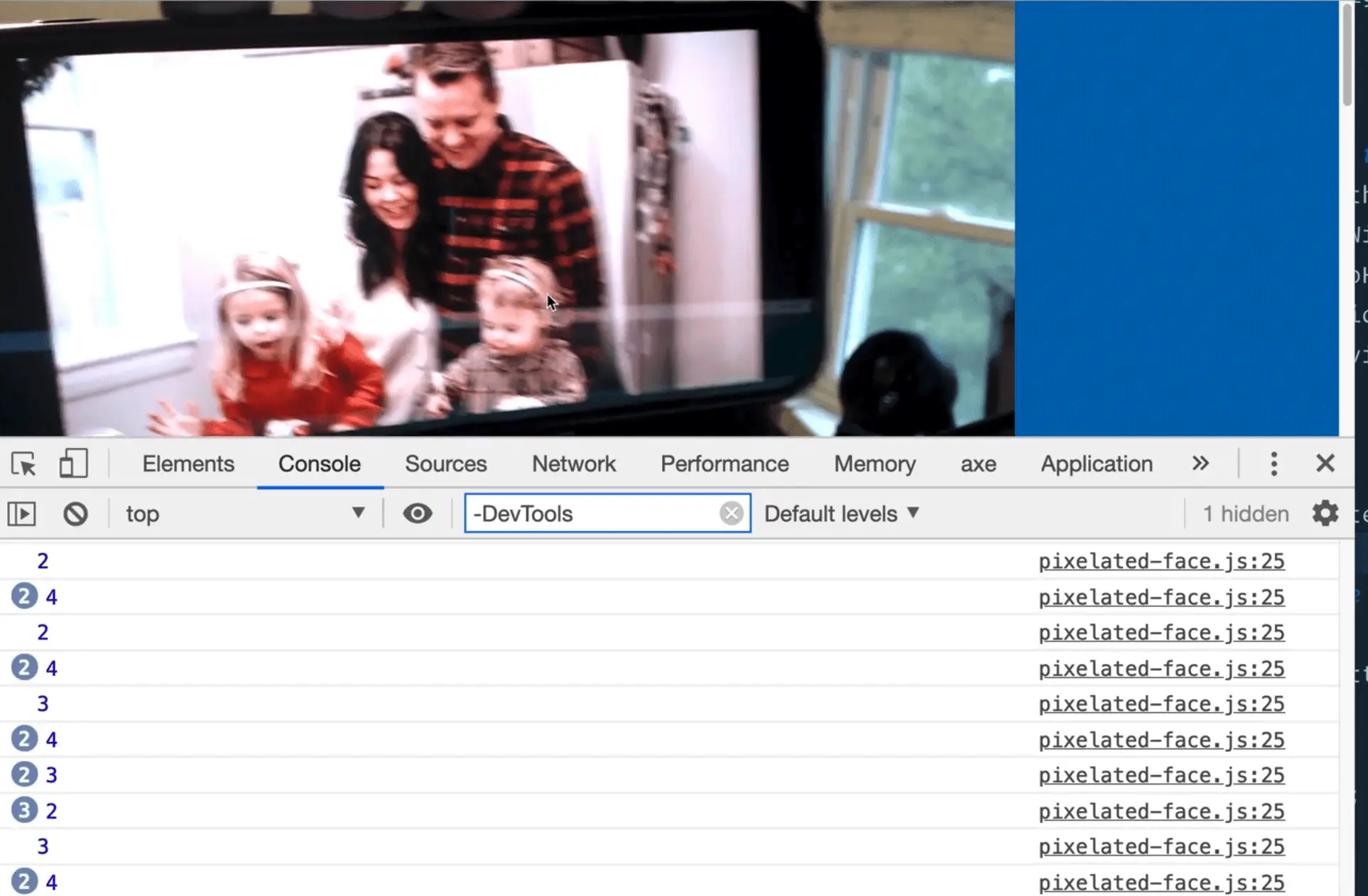Activate the inspect element picker icon
The image size is (1368, 896).
[23, 464]
